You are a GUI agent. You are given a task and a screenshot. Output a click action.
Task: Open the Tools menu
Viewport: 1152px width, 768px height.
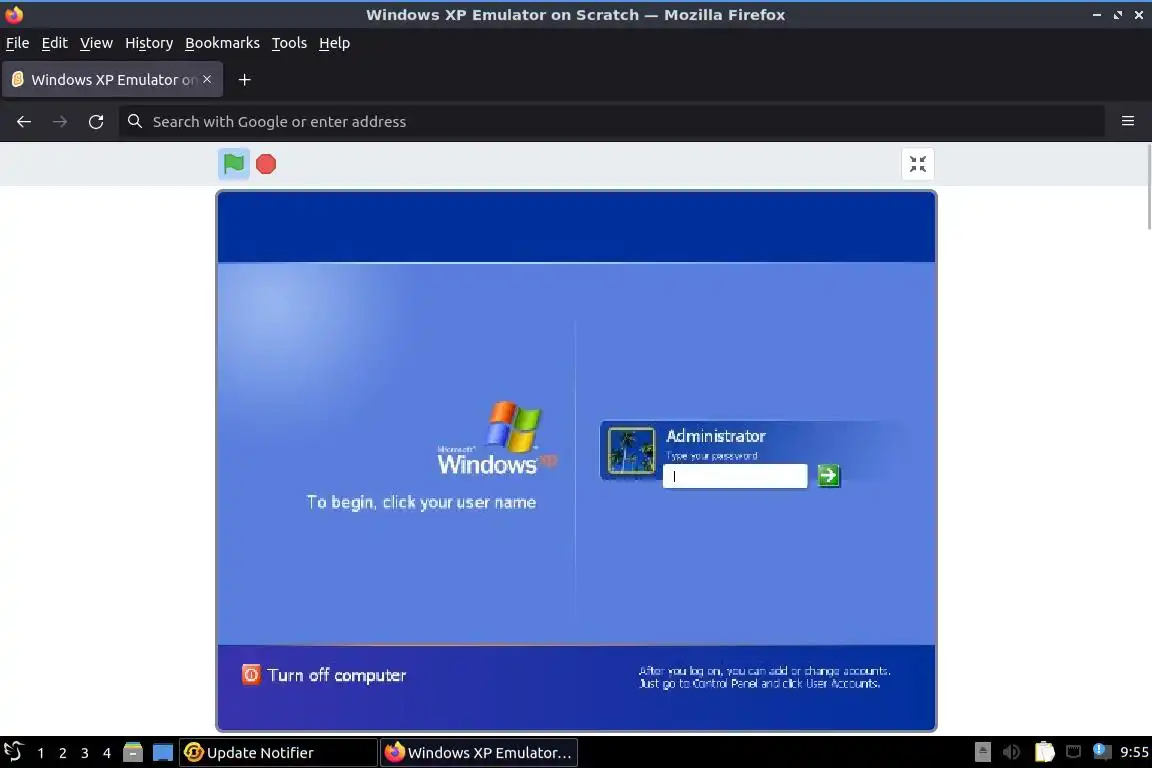[289, 43]
